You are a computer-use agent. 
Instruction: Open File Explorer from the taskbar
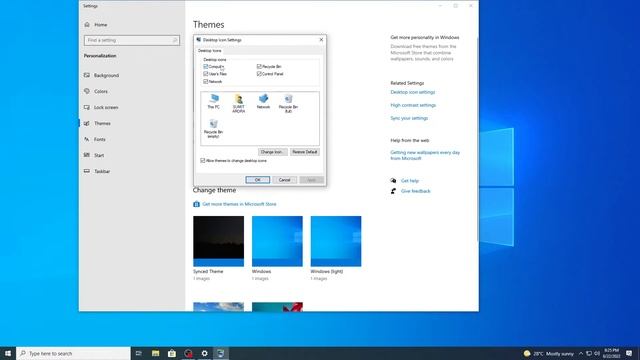[156, 353]
